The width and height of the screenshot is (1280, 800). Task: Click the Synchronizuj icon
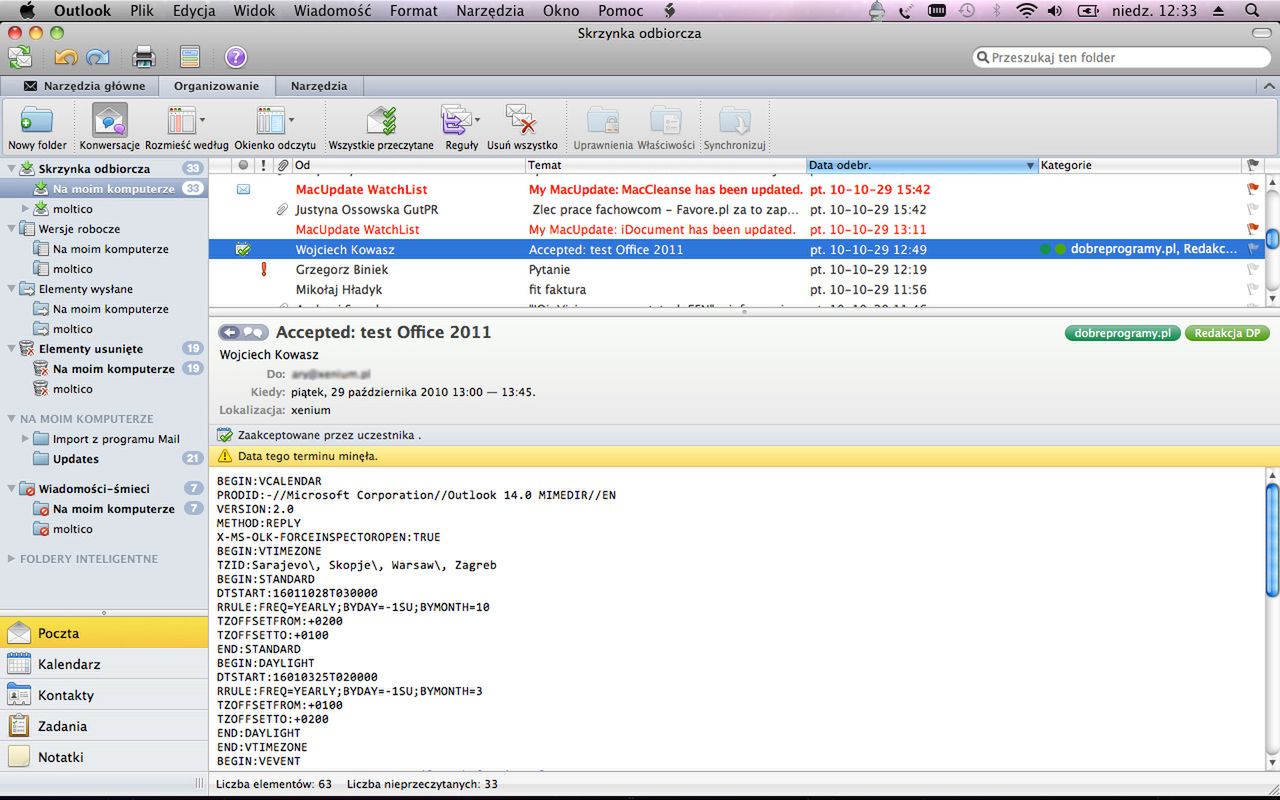tap(734, 127)
